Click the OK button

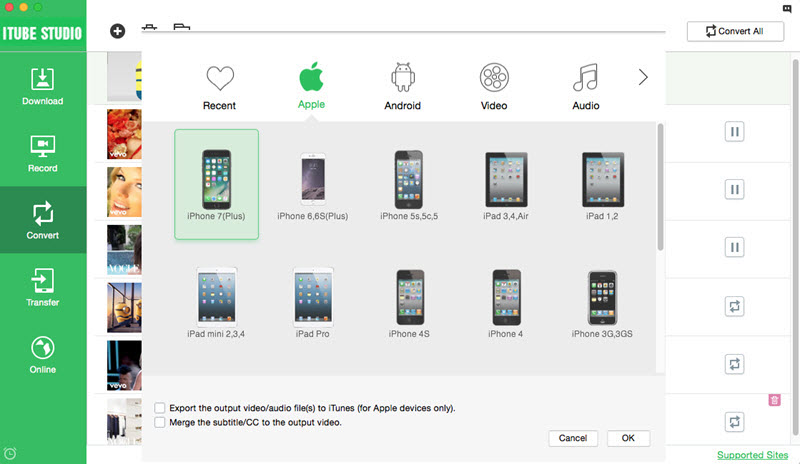(628, 438)
